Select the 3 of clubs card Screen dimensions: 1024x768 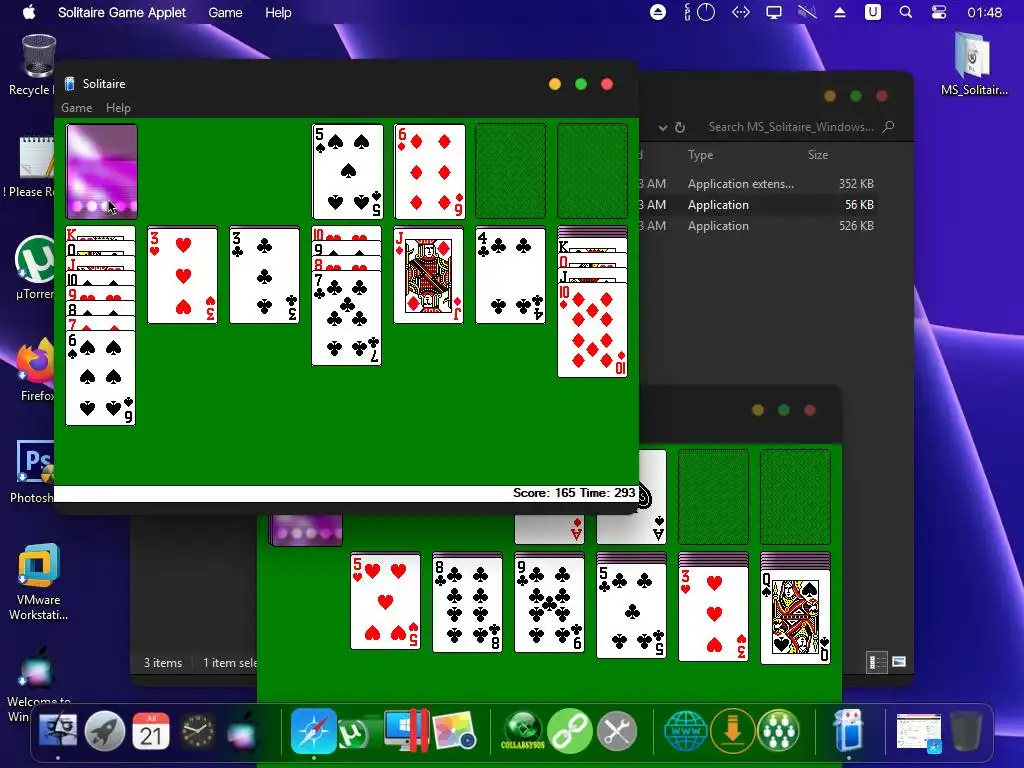(x=264, y=275)
